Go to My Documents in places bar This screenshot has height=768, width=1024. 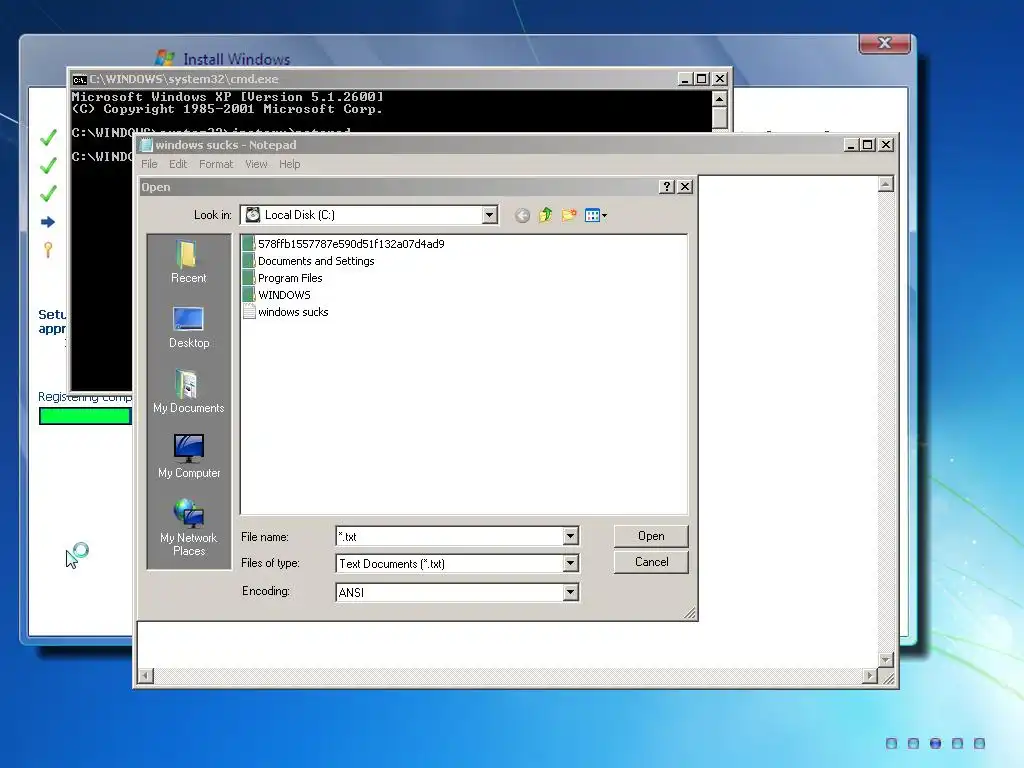pyautogui.click(x=189, y=392)
